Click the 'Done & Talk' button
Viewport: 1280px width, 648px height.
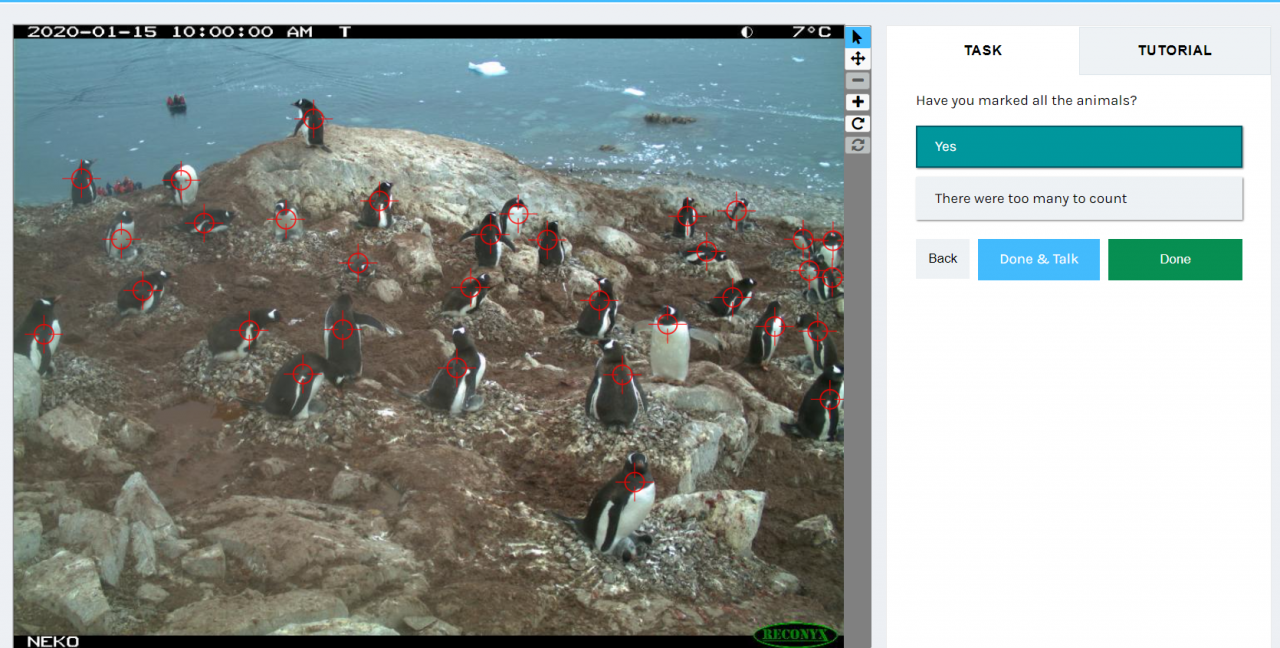[x=1039, y=259]
